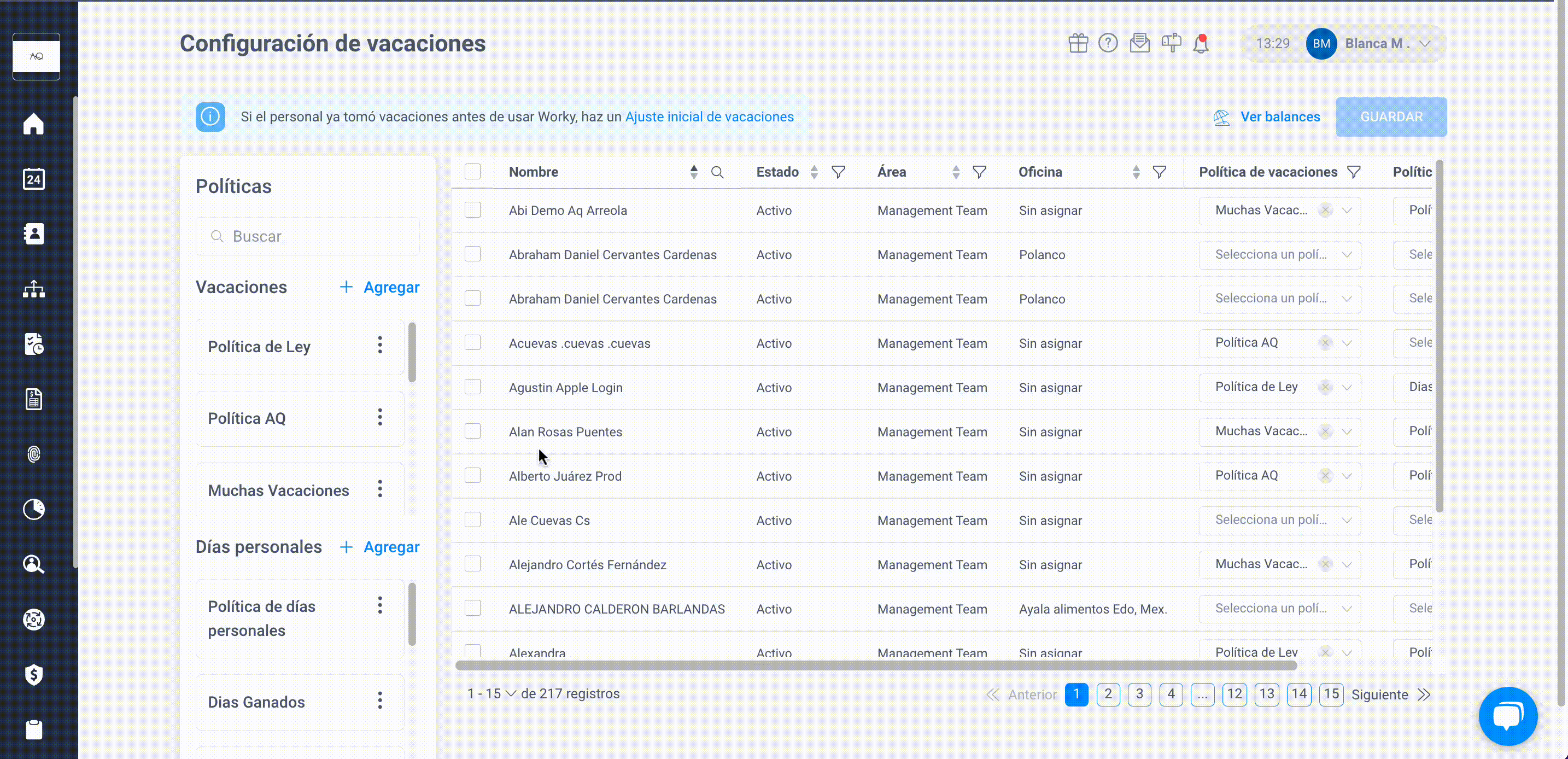Click the GUARDAR button
This screenshot has width=1568, height=759.
tap(1391, 117)
